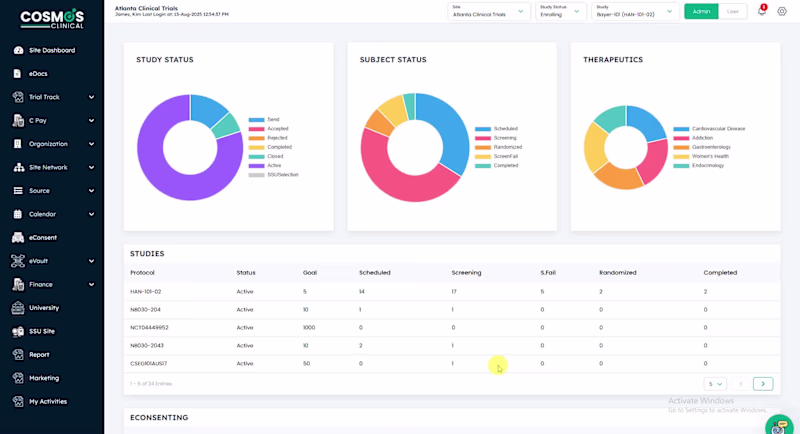Click the Marketing icon
This screenshot has width=800, height=434.
click(x=18, y=378)
